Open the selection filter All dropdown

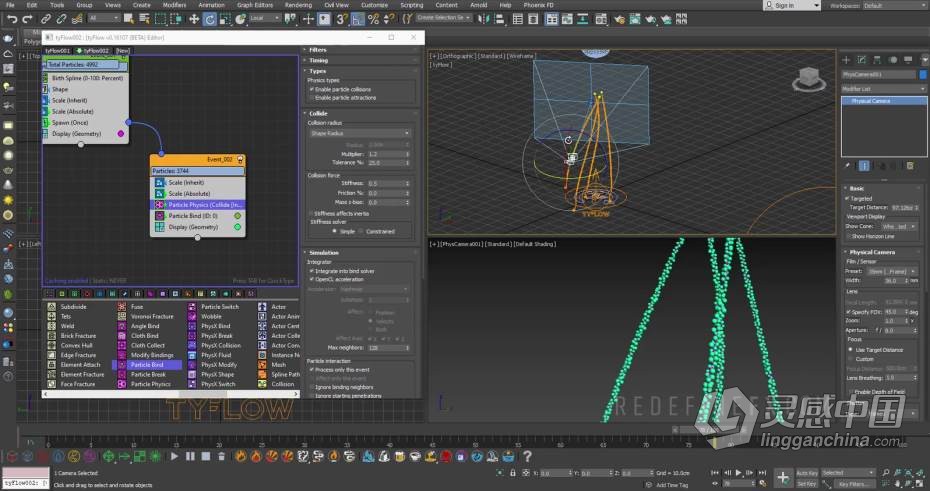point(102,19)
